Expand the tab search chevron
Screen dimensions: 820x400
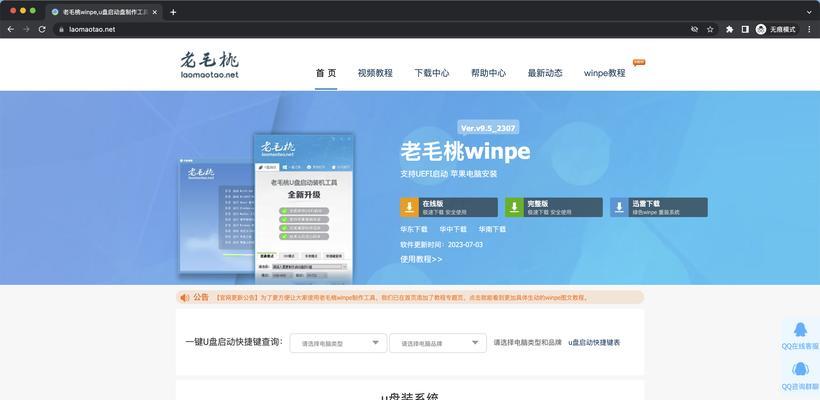point(809,12)
